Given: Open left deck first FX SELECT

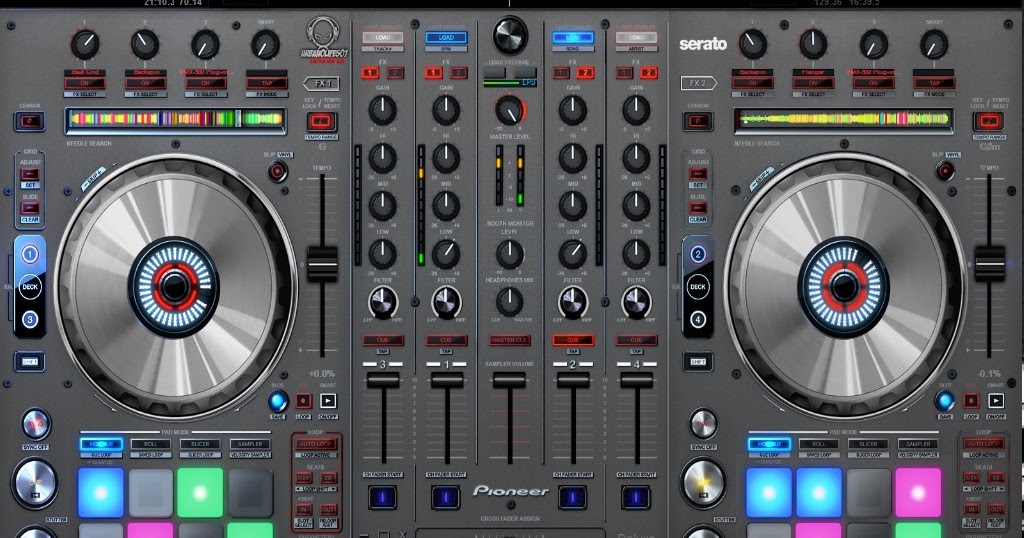Looking at the screenshot, I should coord(85,95).
